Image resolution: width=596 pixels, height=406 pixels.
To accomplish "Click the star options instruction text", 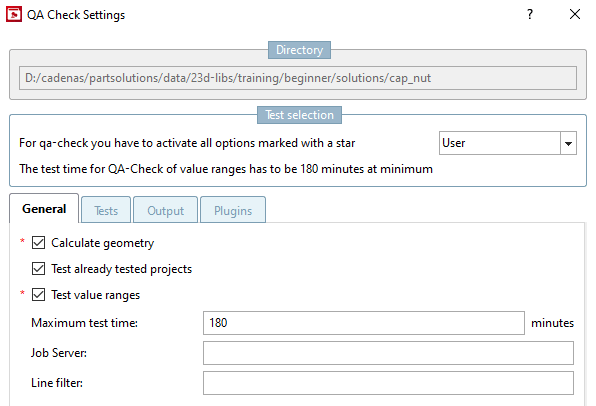I will 187,143.
